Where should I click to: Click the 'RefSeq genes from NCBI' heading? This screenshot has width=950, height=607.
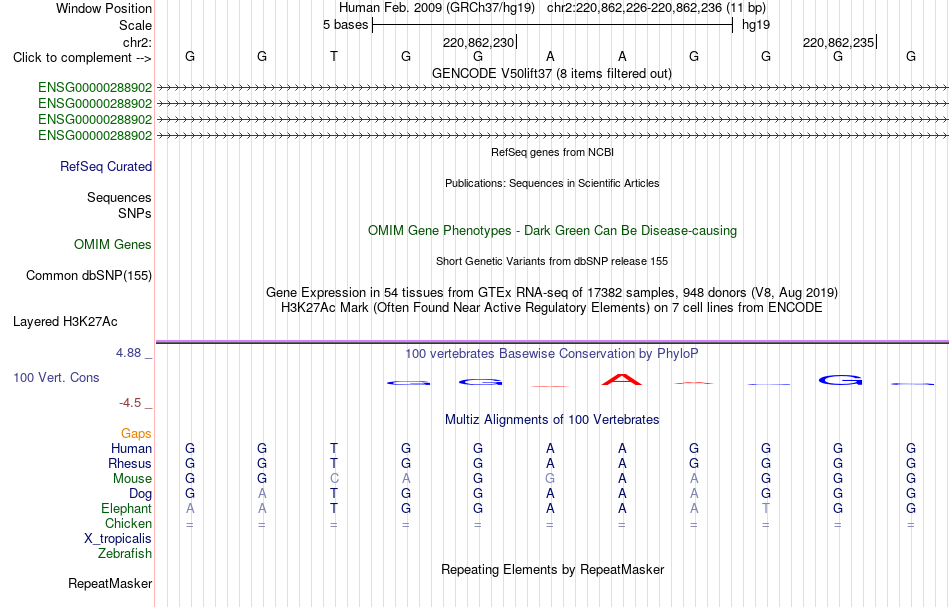(553, 152)
